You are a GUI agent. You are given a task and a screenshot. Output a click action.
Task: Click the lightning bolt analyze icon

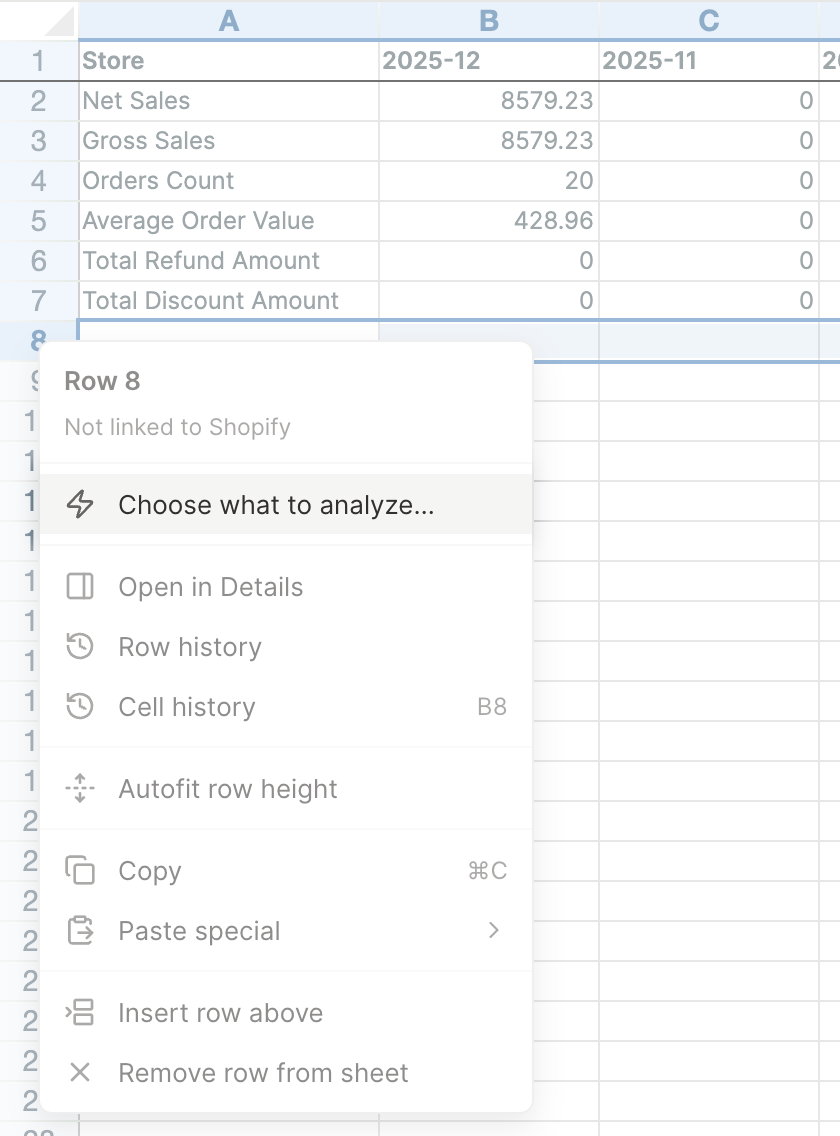(80, 504)
